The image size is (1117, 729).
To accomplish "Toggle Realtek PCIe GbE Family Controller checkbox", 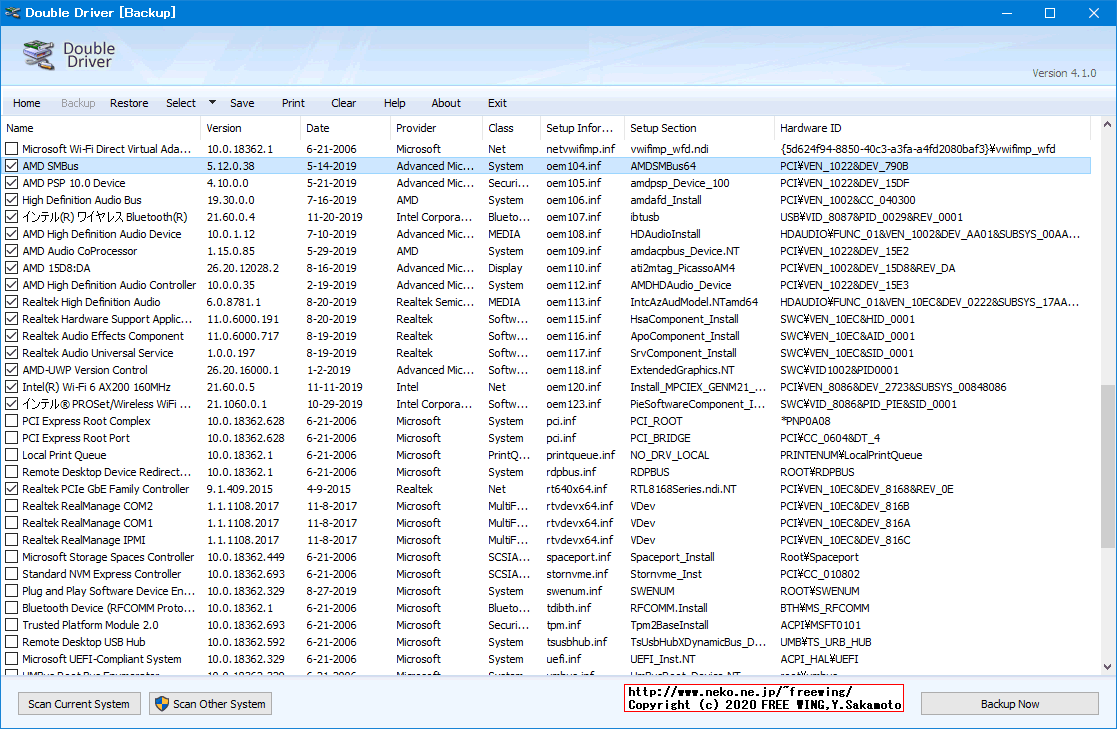I will (12, 489).
